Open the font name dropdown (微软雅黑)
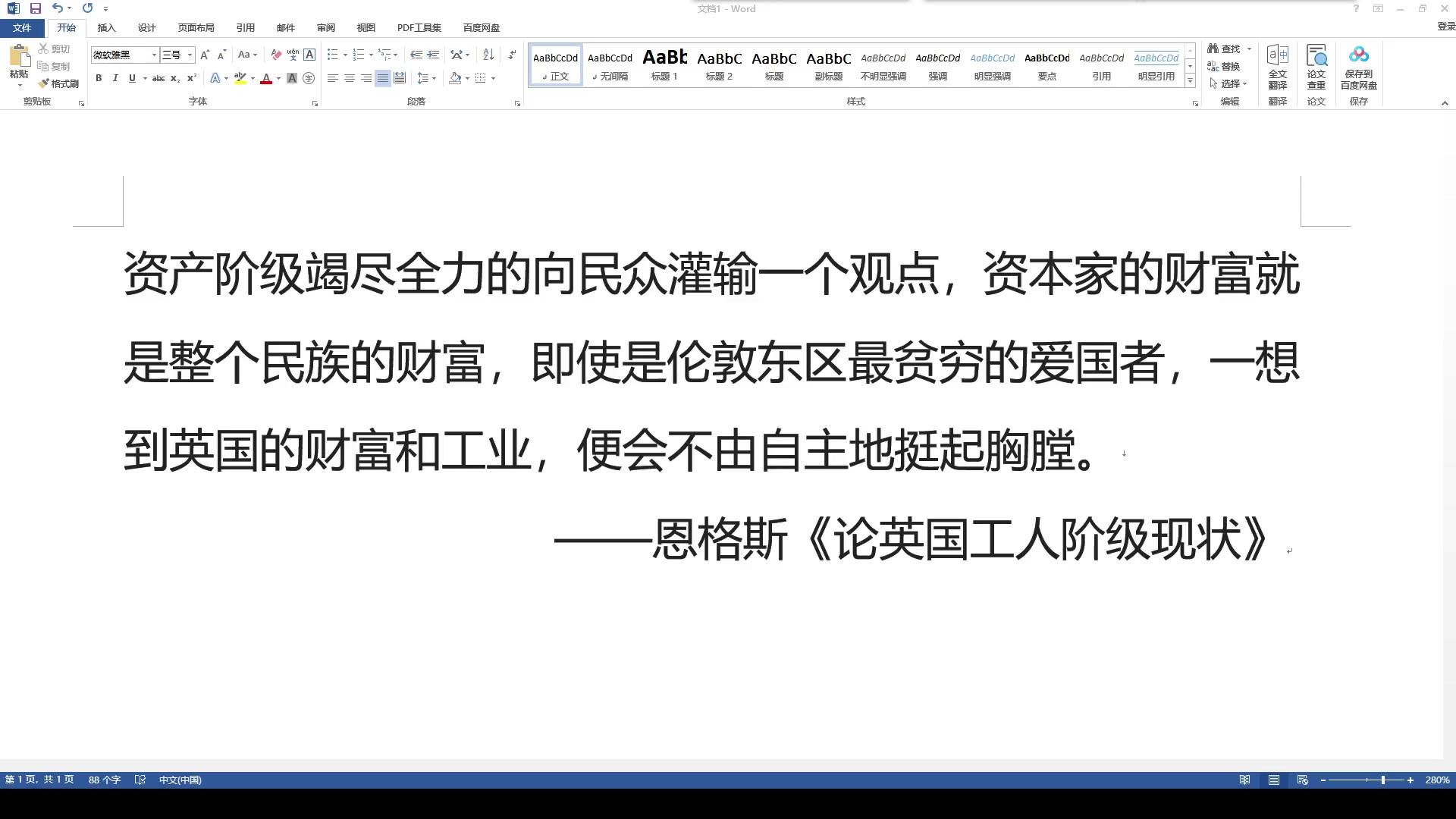The image size is (1456, 819). tap(154, 55)
